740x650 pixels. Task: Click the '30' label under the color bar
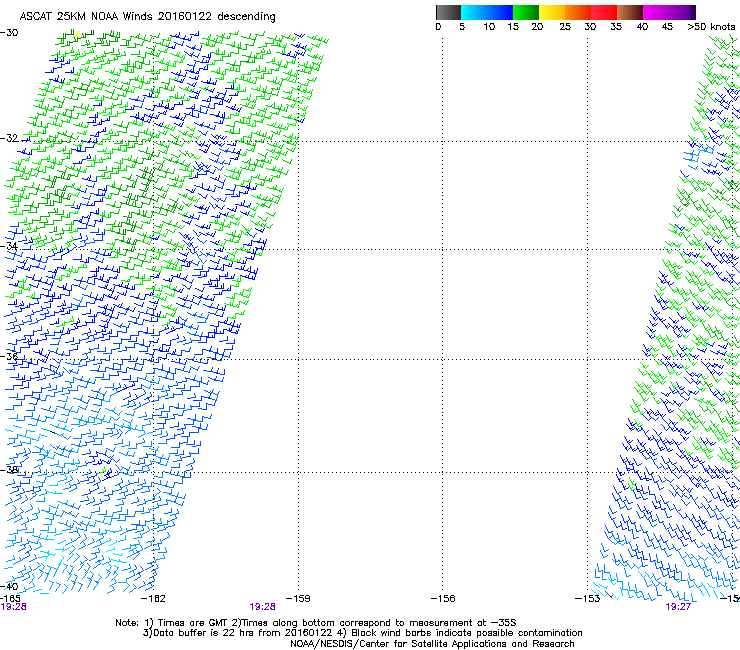click(x=590, y=27)
